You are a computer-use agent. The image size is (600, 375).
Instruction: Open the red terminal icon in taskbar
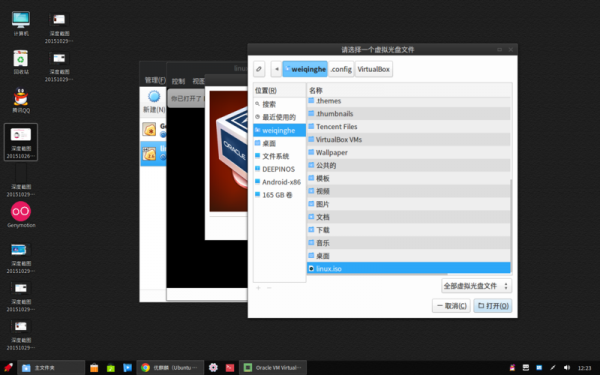[230, 368]
